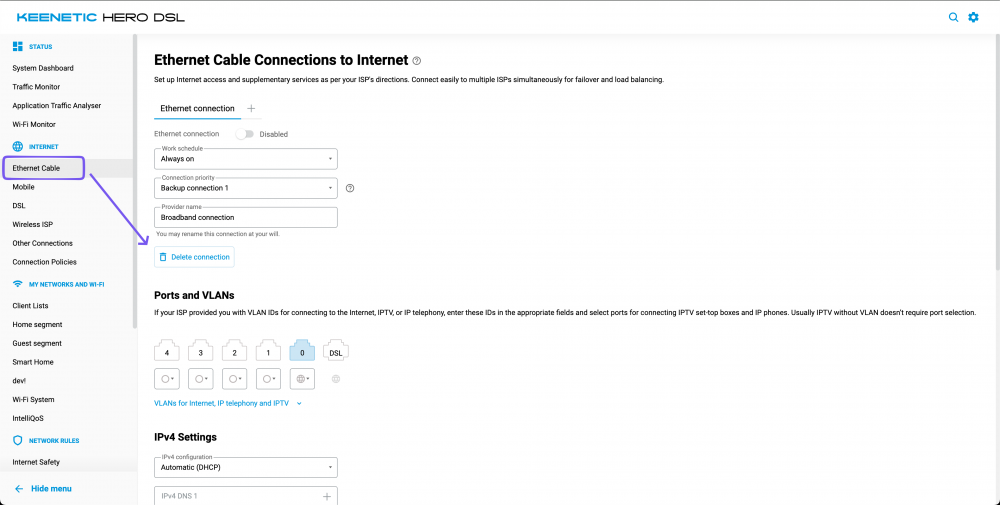Switch to the Ethernet connection tab
1000x505 pixels.
(197, 108)
